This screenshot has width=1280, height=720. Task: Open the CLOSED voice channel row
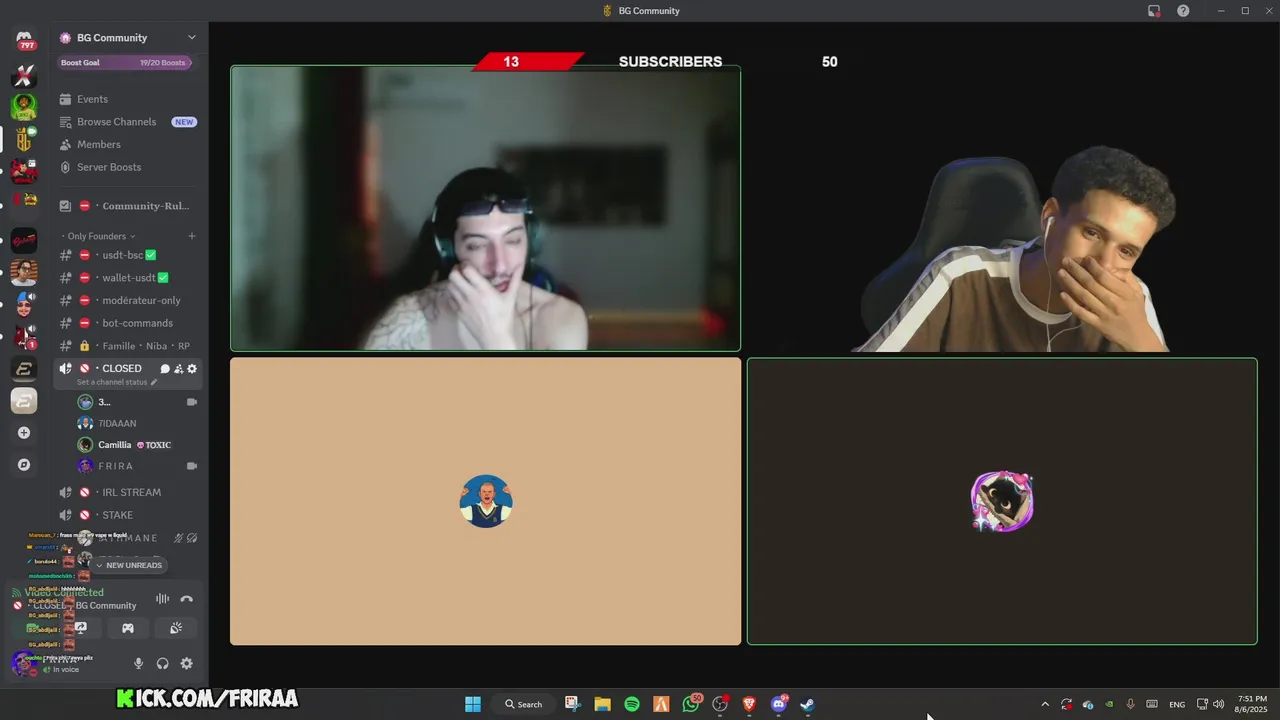click(128, 374)
